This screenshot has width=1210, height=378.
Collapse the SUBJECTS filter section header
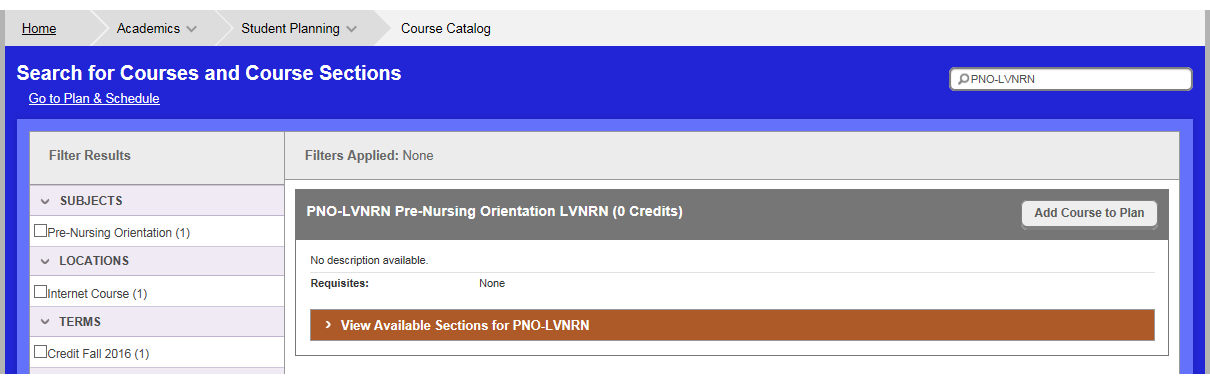[x=157, y=201]
